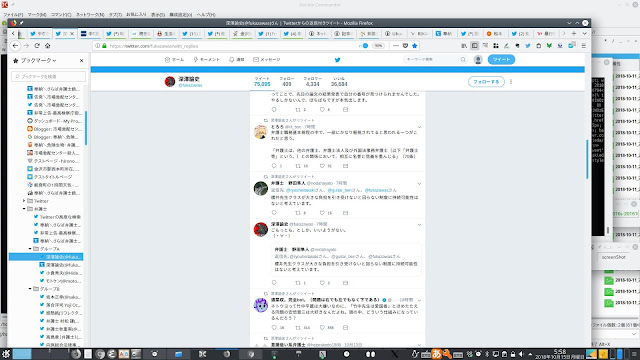
Task: Like the 野田隼人 tweet heart icon
Action: 322,213
